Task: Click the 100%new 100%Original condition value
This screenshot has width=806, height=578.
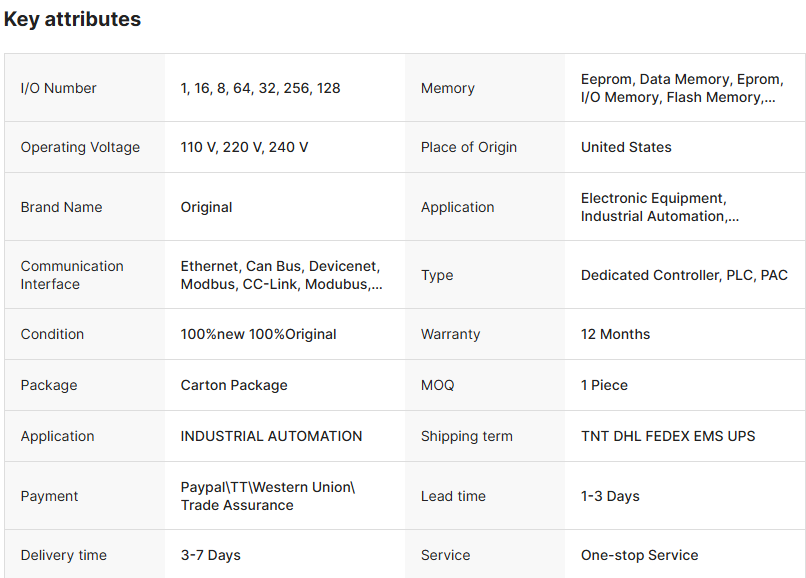Action: pos(258,334)
